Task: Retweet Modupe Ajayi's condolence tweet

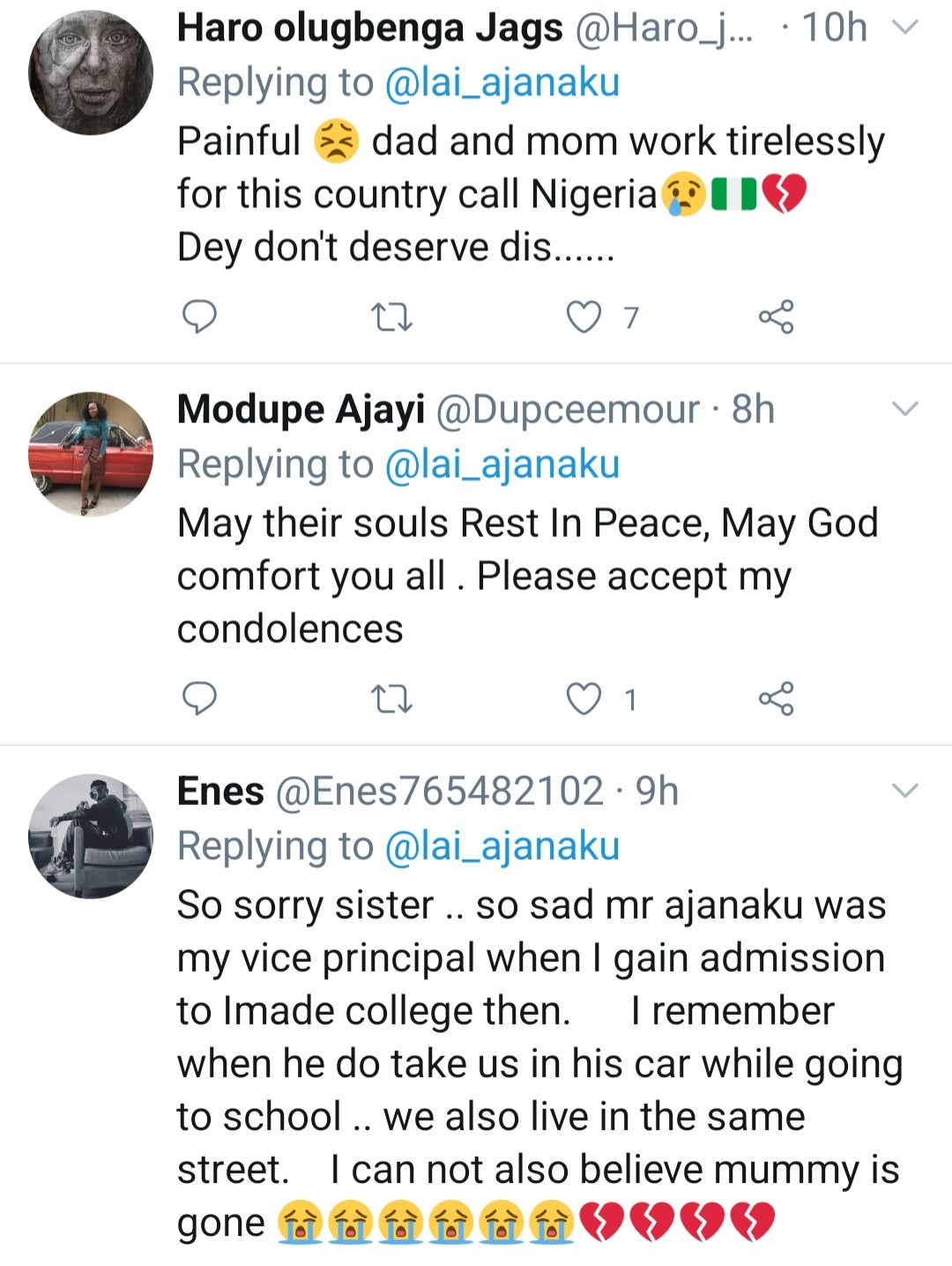Action: [391, 700]
